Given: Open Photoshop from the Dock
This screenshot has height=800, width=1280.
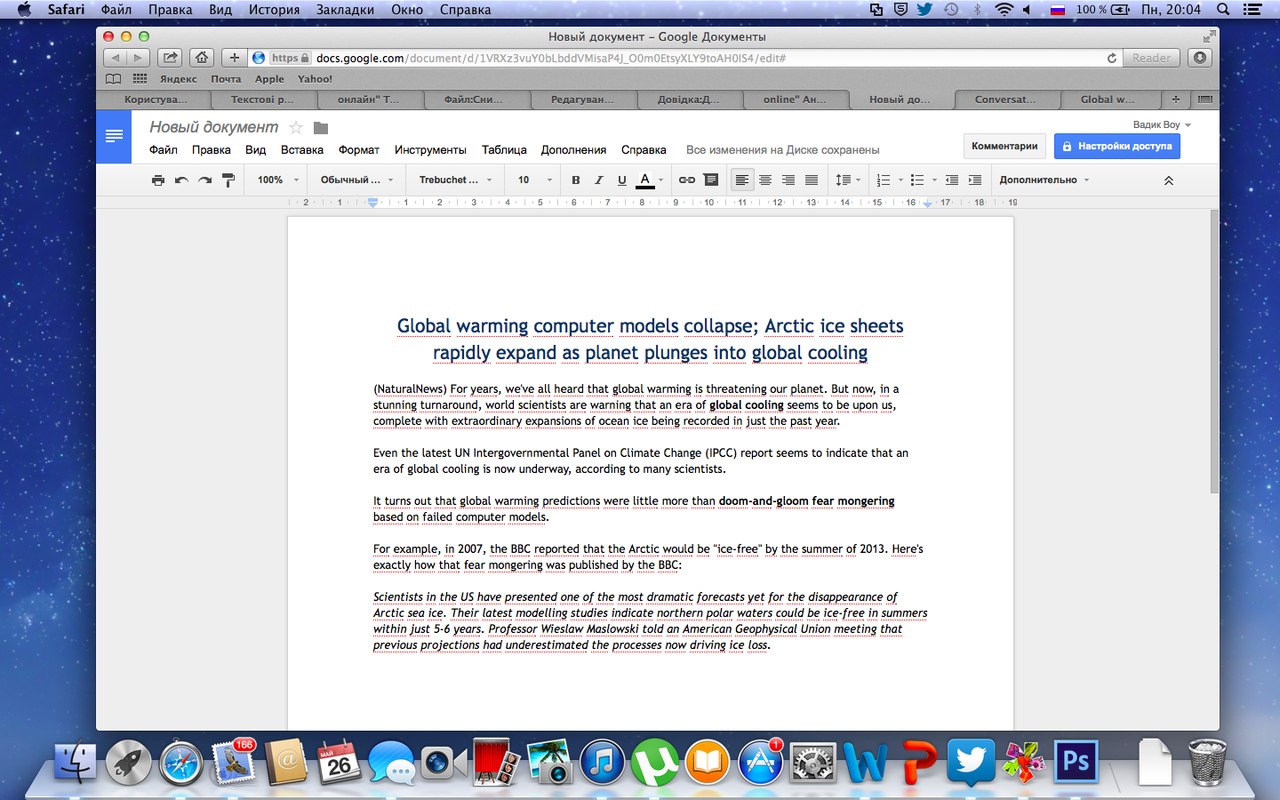Looking at the screenshot, I should 1076,763.
